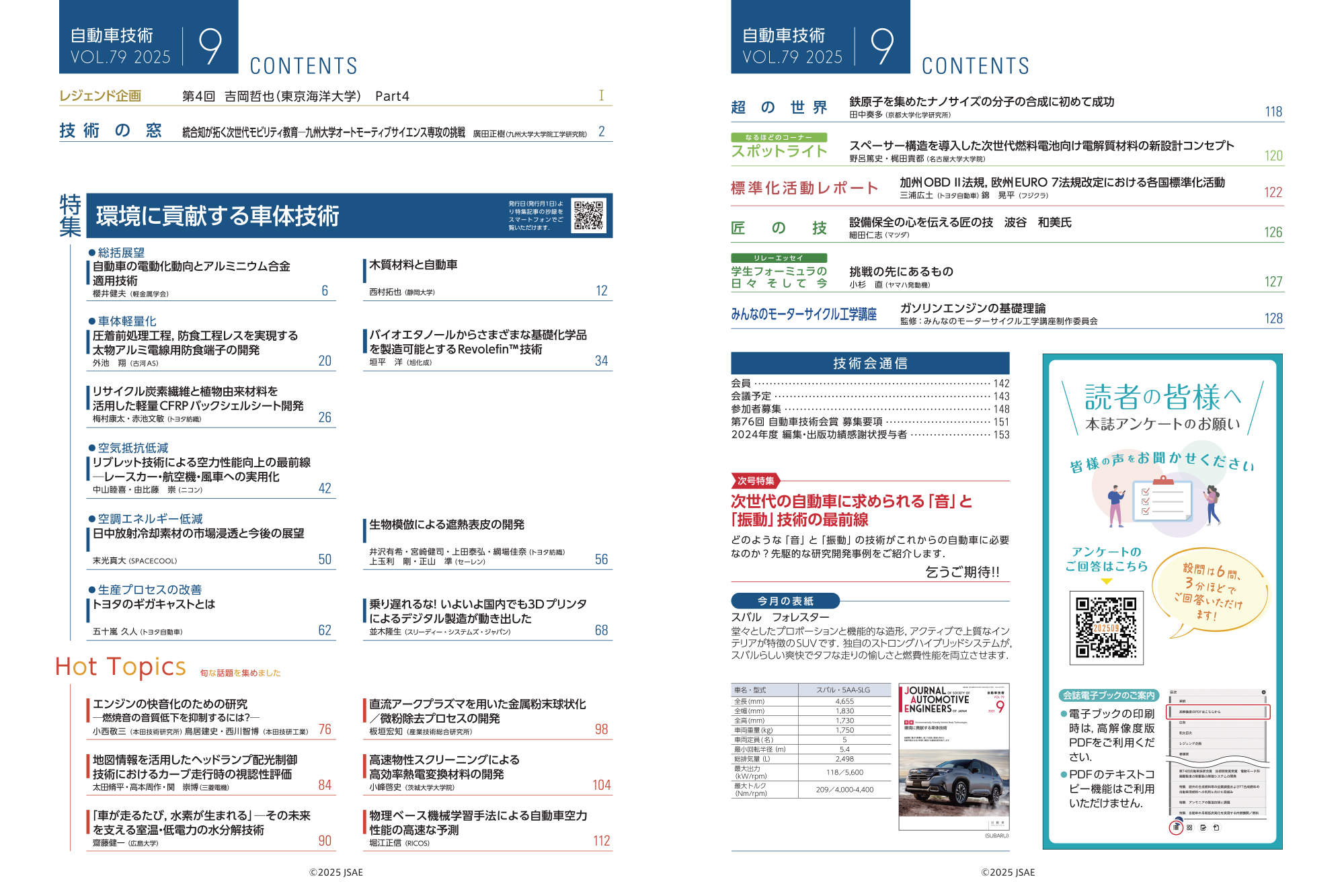The width and height of the screenshot is (1344, 896).
Task: Click the 会誌電子ブックのご案内 pill label
Action: (x=1109, y=695)
